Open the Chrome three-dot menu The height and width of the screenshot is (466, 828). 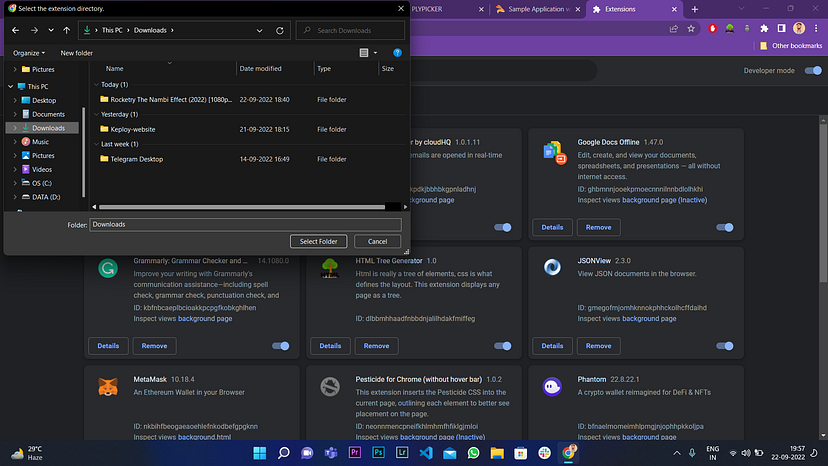(x=816, y=29)
